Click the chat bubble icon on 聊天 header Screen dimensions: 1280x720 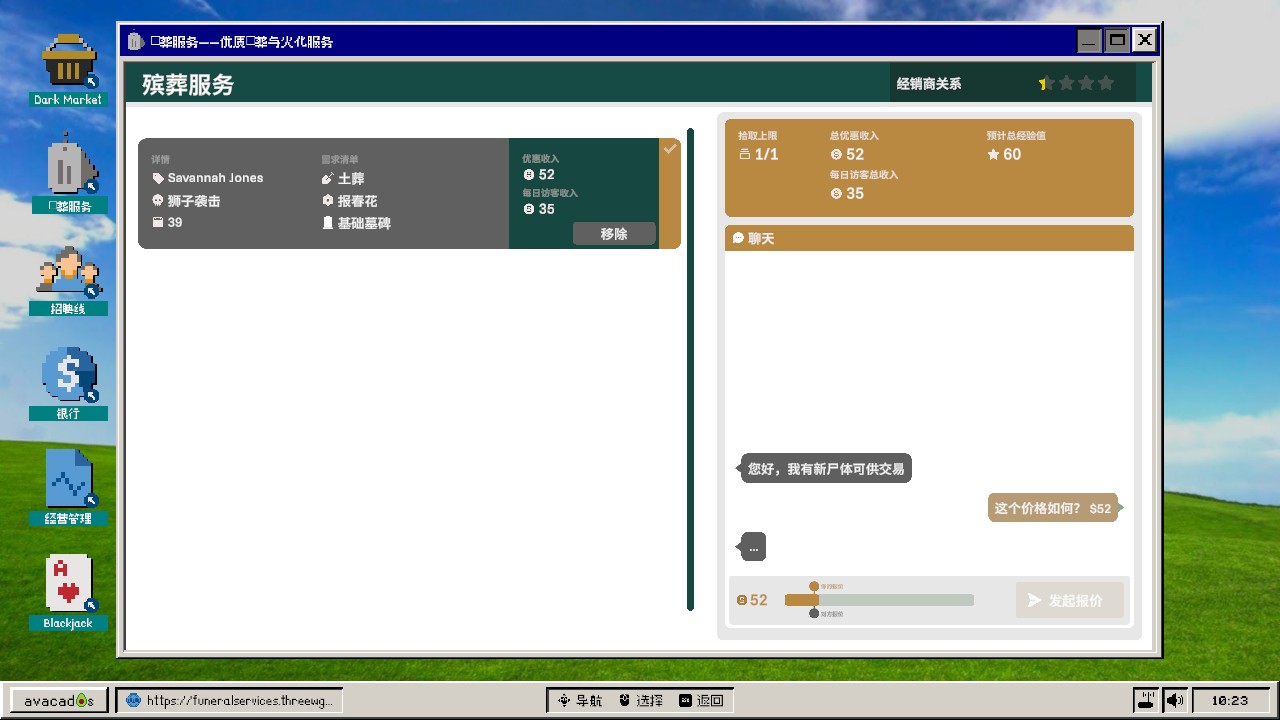(x=740, y=238)
